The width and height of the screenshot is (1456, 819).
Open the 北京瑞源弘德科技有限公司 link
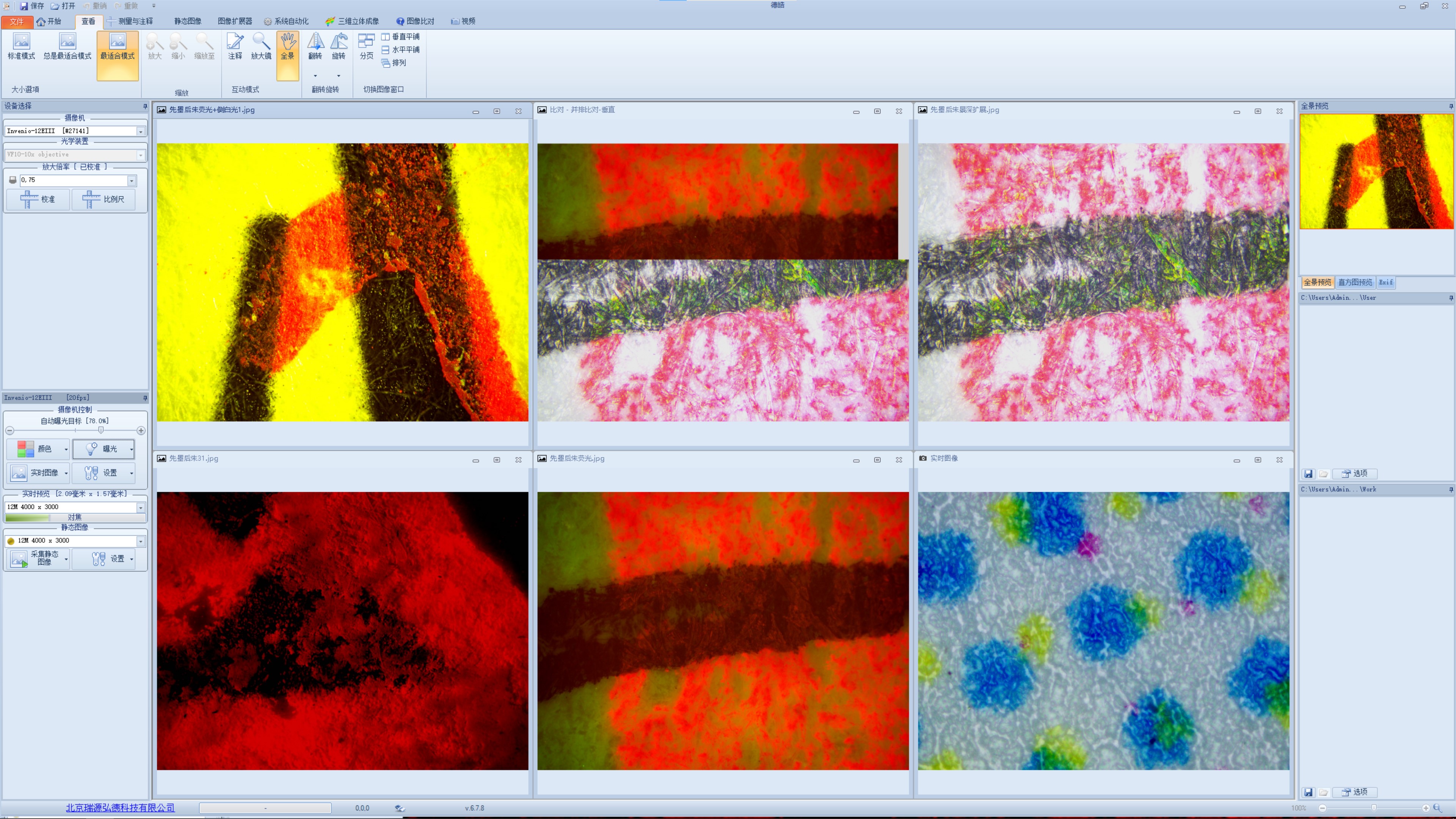(x=121, y=808)
